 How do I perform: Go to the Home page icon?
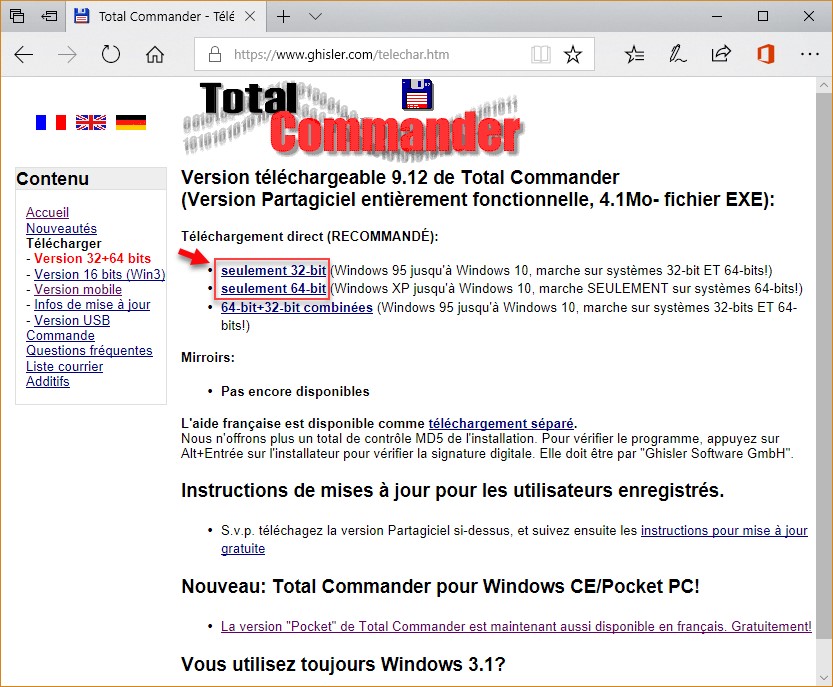coord(155,54)
